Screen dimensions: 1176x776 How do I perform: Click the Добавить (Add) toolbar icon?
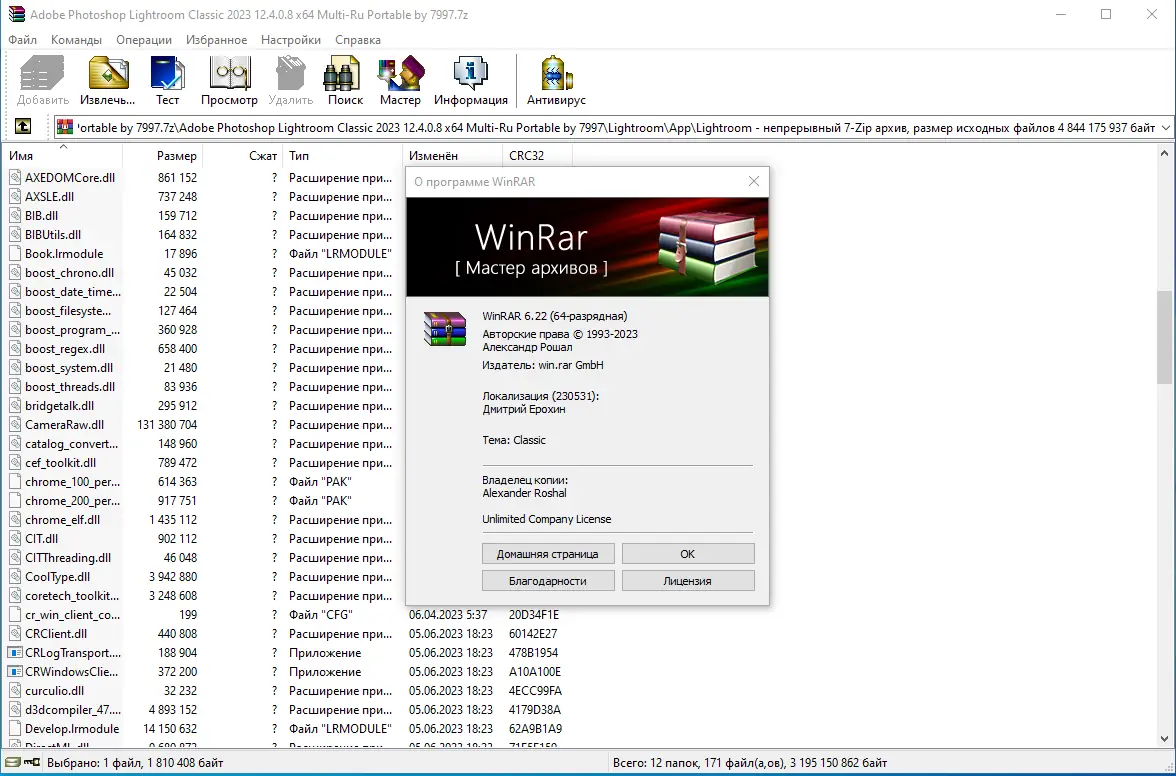(42, 73)
